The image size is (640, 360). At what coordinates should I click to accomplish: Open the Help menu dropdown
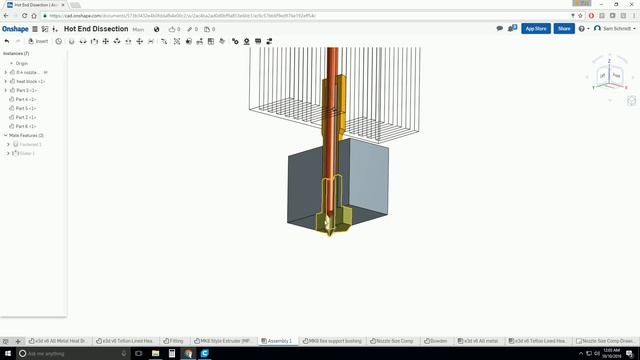tap(584, 29)
